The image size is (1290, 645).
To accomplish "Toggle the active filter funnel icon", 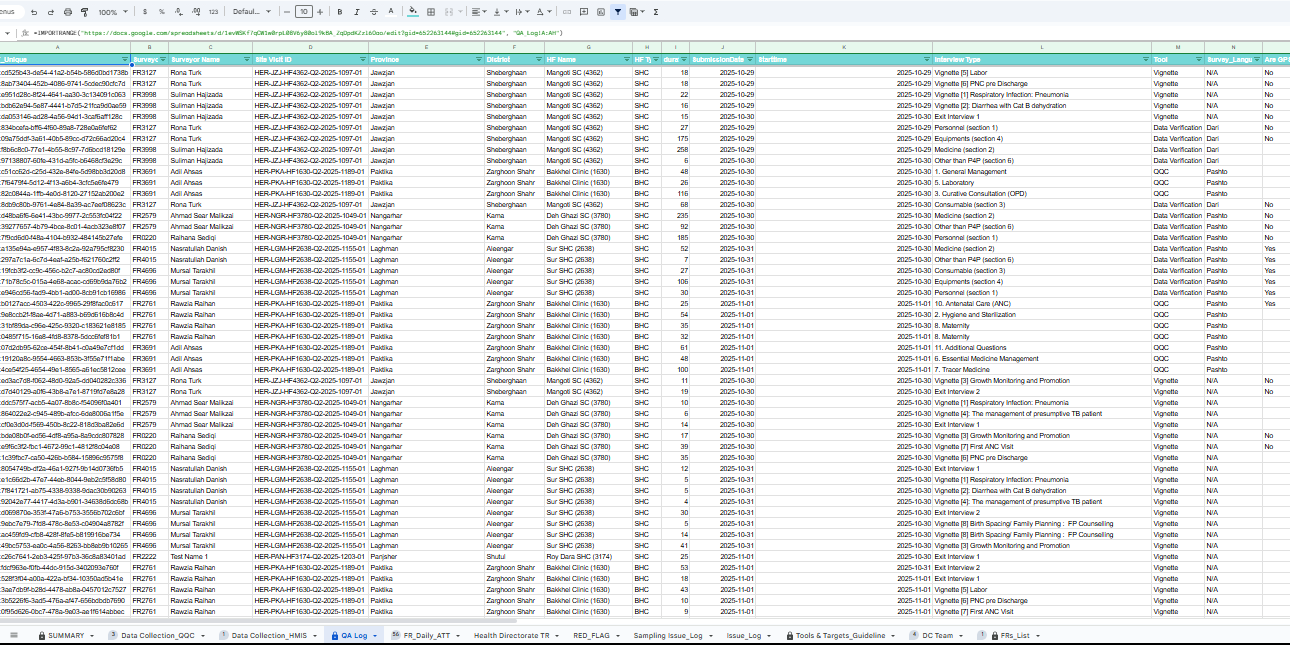I will tap(618, 12).
